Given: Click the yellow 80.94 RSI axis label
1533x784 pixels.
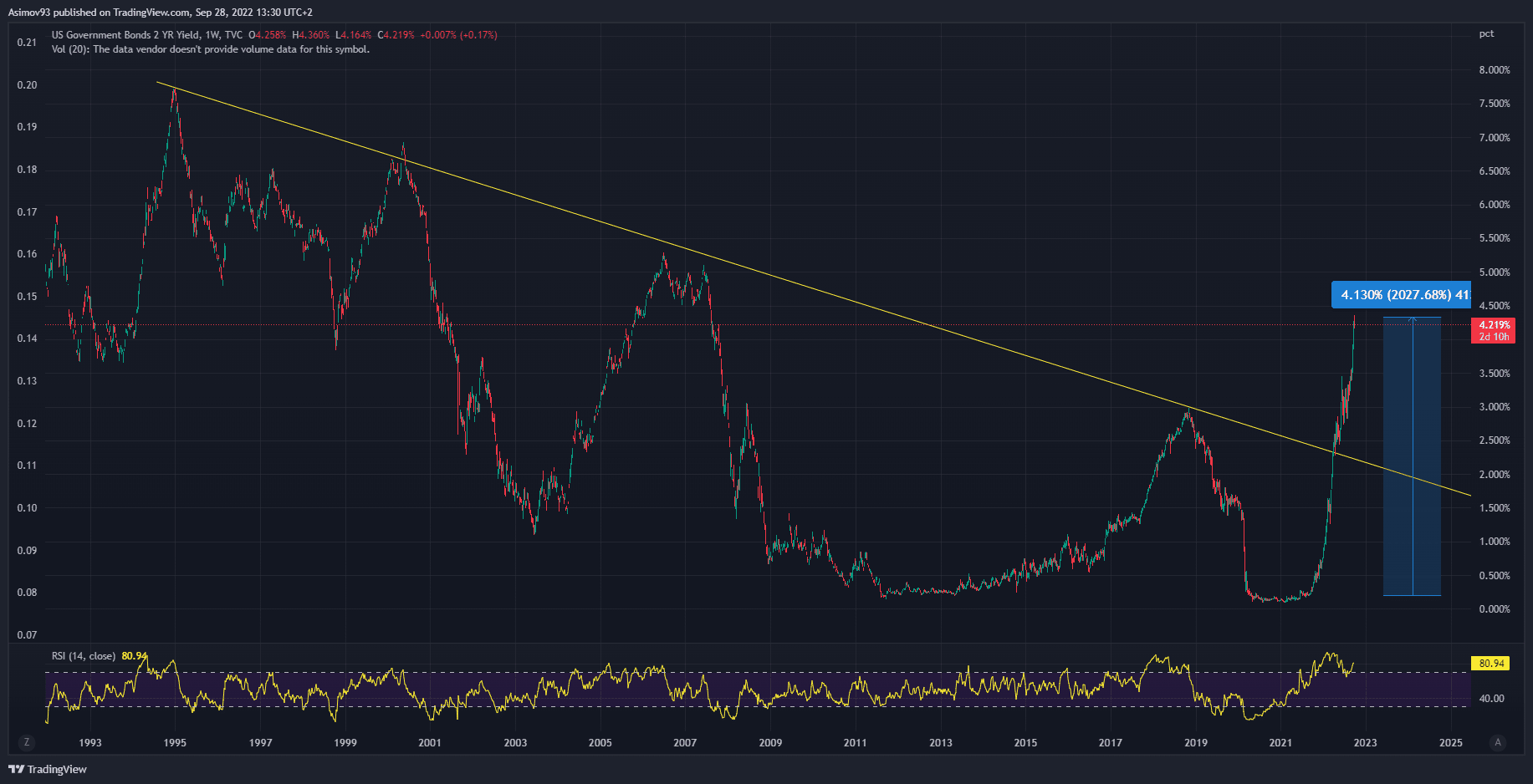Looking at the screenshot, I should point(1491,664).
